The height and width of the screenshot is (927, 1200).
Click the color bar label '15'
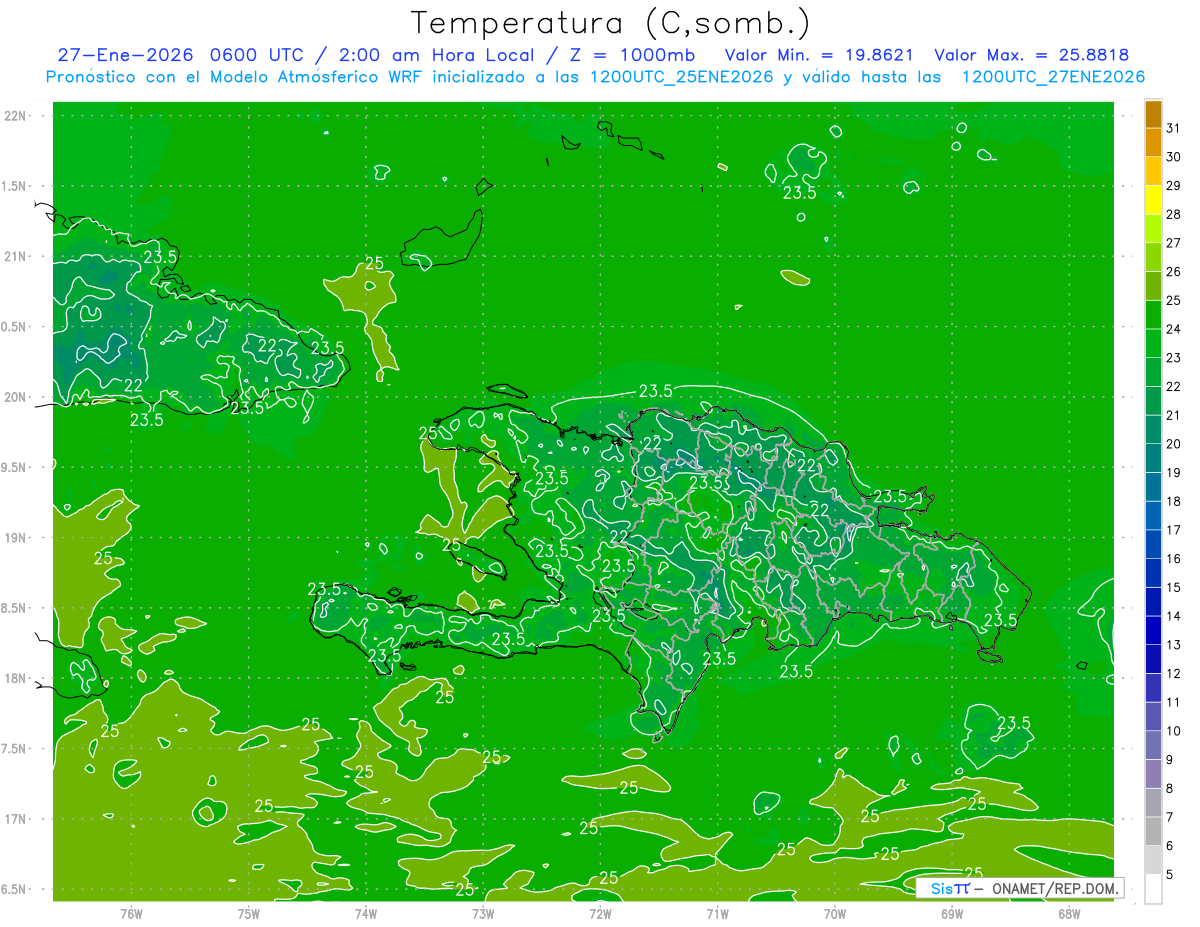pos(1174,587)
